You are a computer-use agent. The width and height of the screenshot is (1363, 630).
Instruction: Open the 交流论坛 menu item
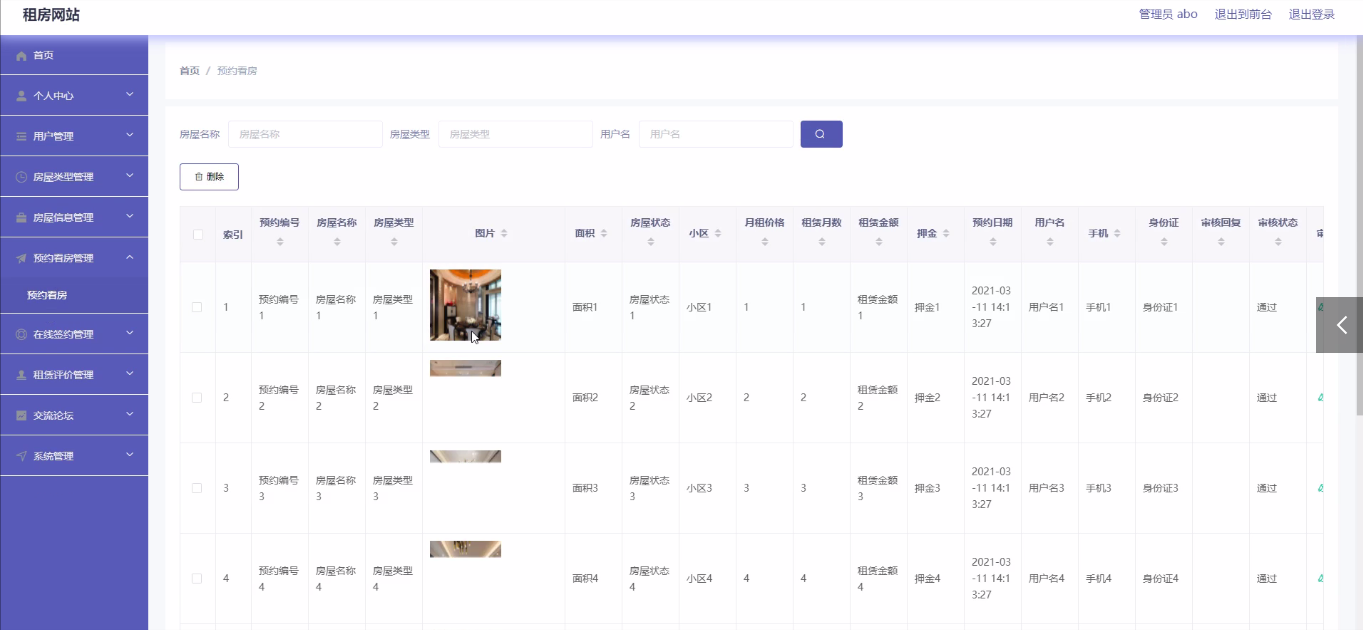(x=53, y=415)
